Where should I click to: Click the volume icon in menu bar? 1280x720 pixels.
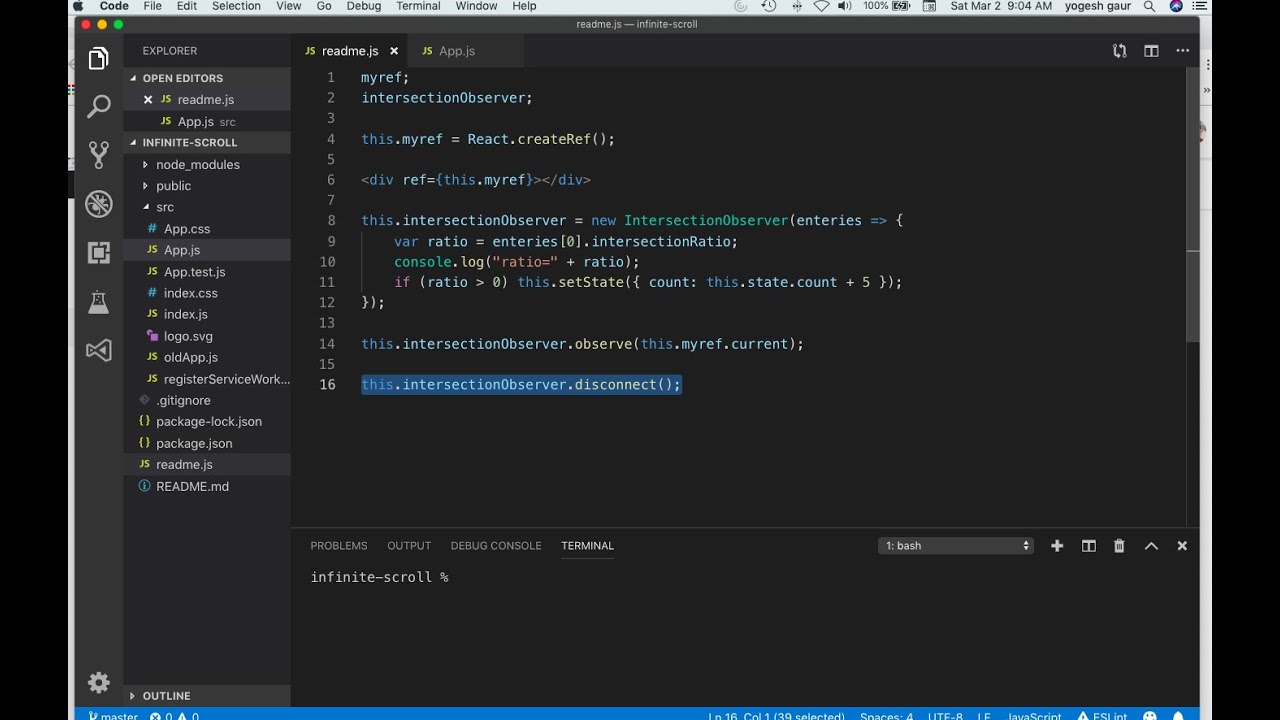coord(846,6)
